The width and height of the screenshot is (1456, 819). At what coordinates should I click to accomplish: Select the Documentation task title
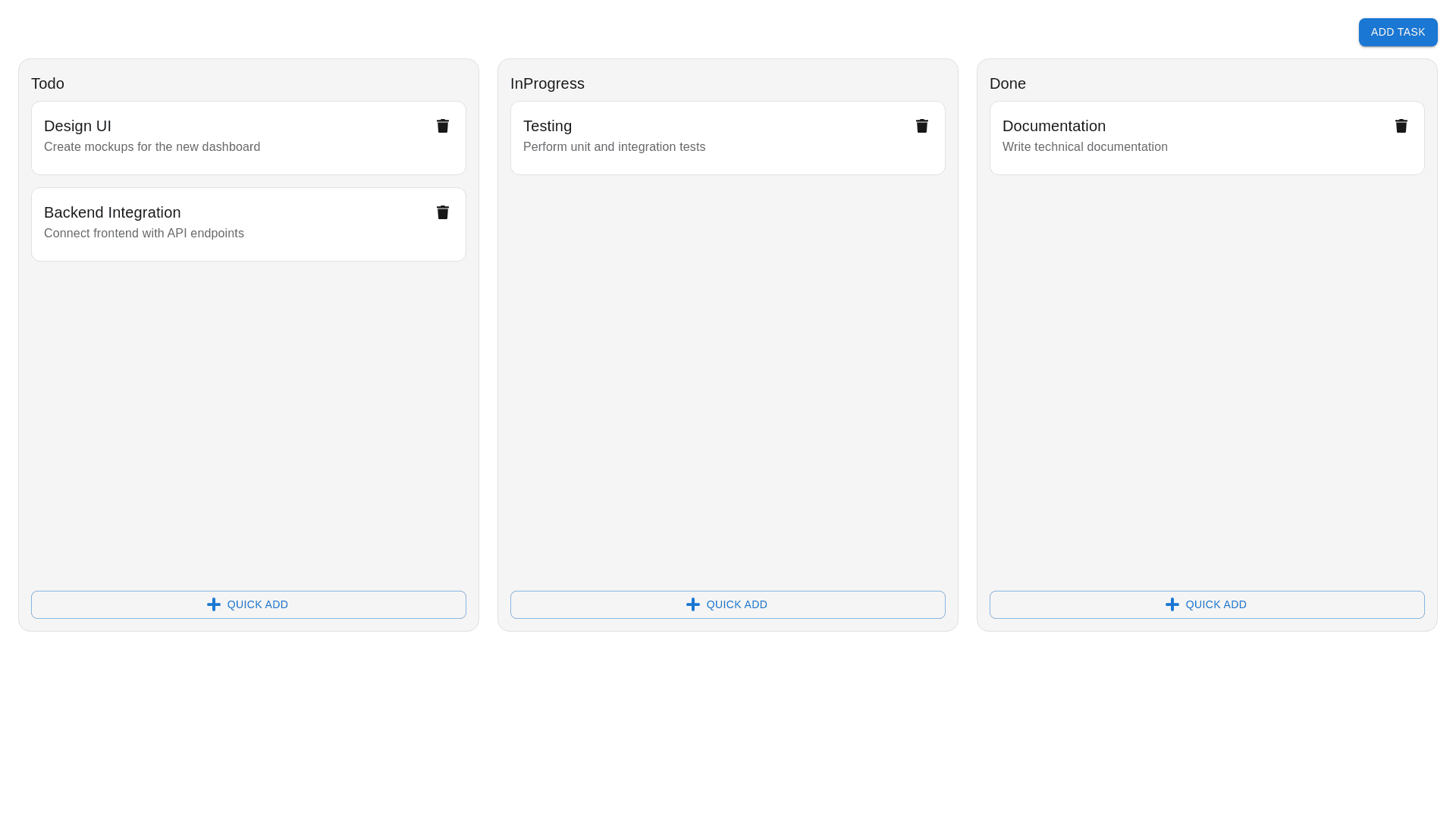(1054, 126)
